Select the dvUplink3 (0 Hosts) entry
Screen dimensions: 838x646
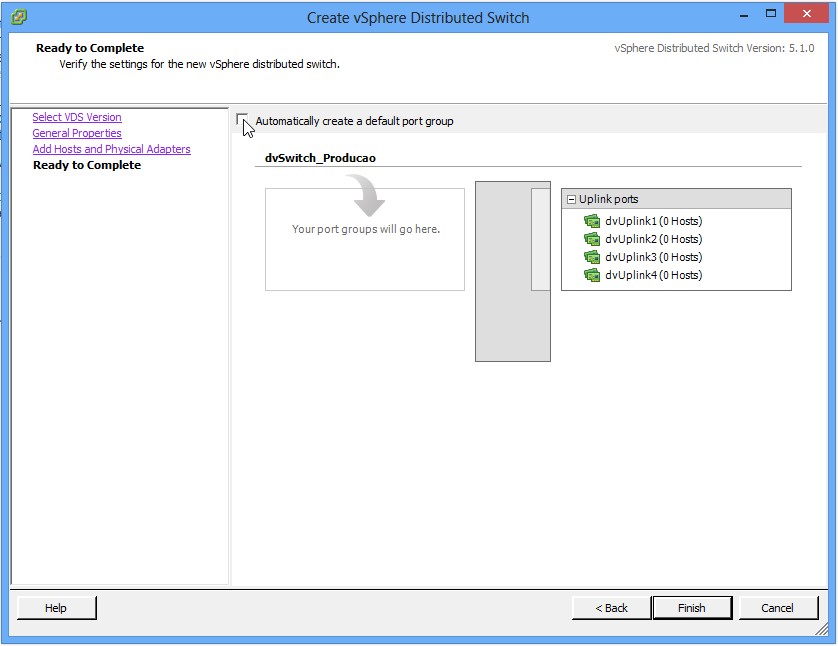[x=653, y=257]
